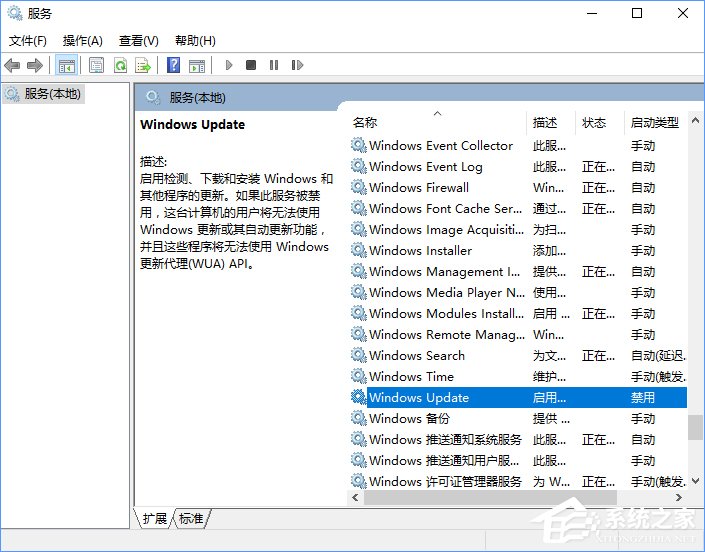Click the gear icon of Windows Firewall
The height and width of the screenshot is (552, 705).
pos(358,187)
